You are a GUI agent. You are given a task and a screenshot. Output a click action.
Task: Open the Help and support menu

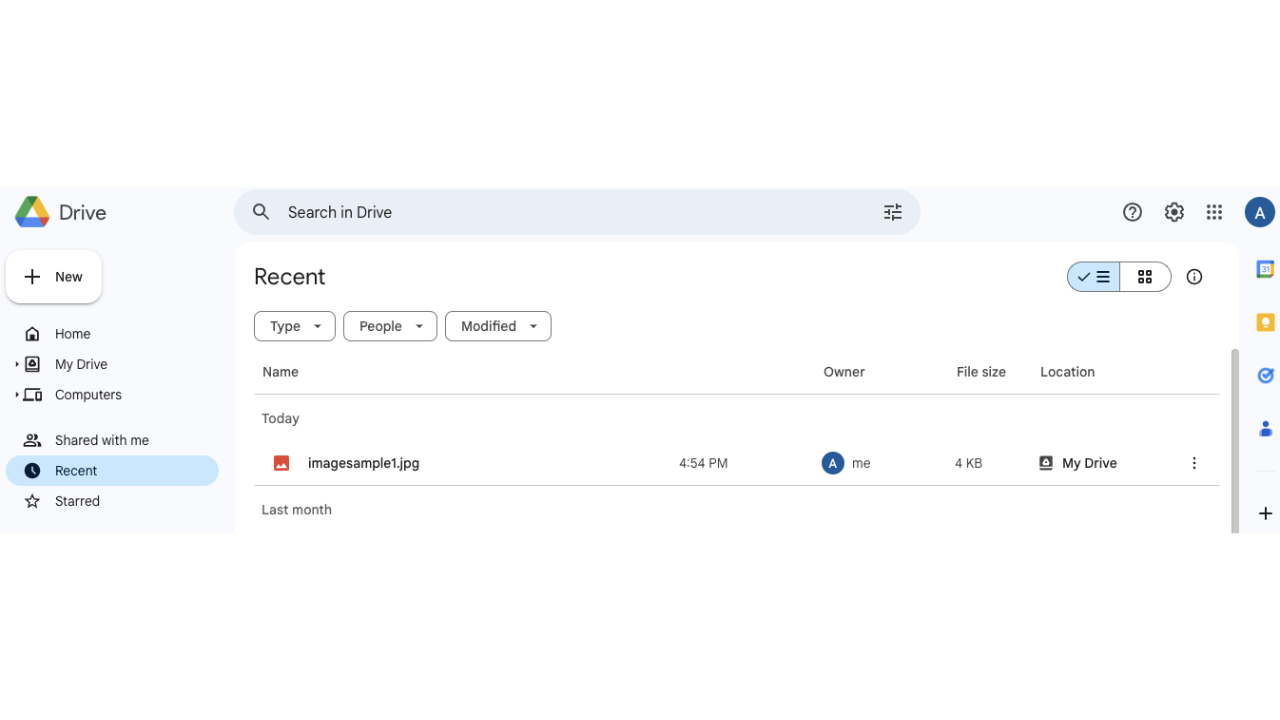point(1132,212)
